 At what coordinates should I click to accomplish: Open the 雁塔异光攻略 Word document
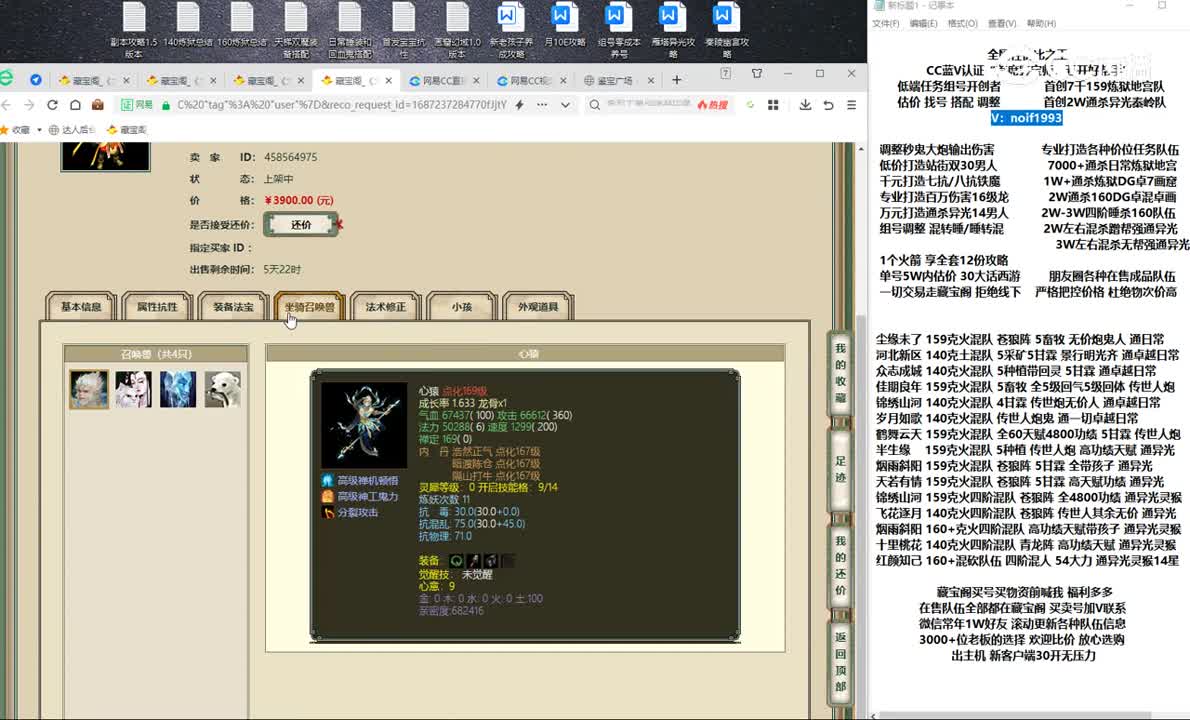coord(672,30)
